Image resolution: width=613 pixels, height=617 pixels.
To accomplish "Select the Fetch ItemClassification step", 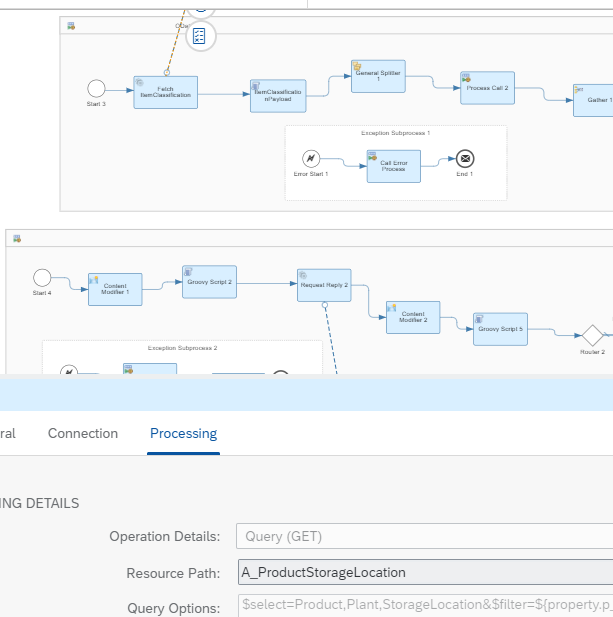I will pos(165,93).
